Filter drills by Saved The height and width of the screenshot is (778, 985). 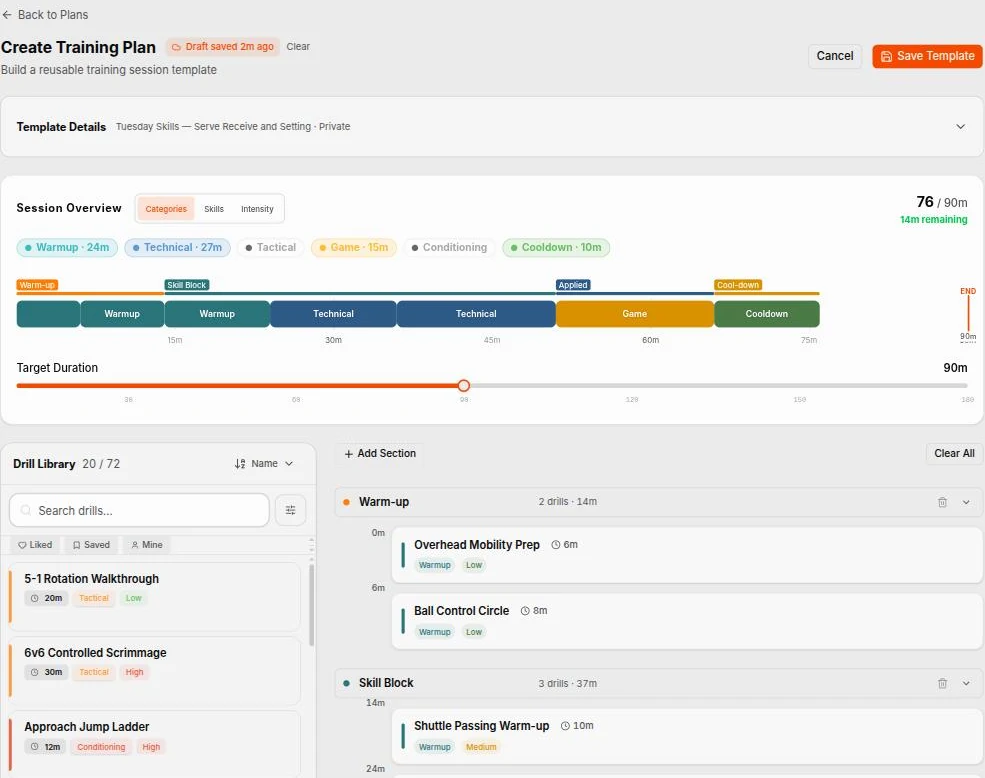[x=91, y=545]
